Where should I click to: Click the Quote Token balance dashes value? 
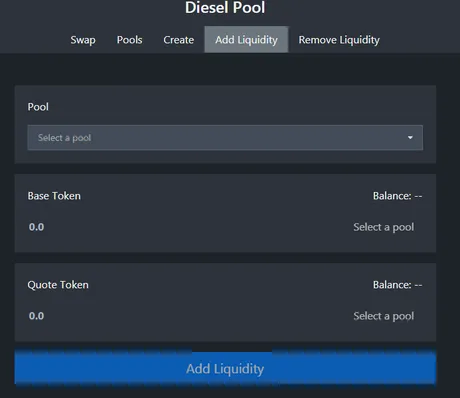tap(418, 285)
